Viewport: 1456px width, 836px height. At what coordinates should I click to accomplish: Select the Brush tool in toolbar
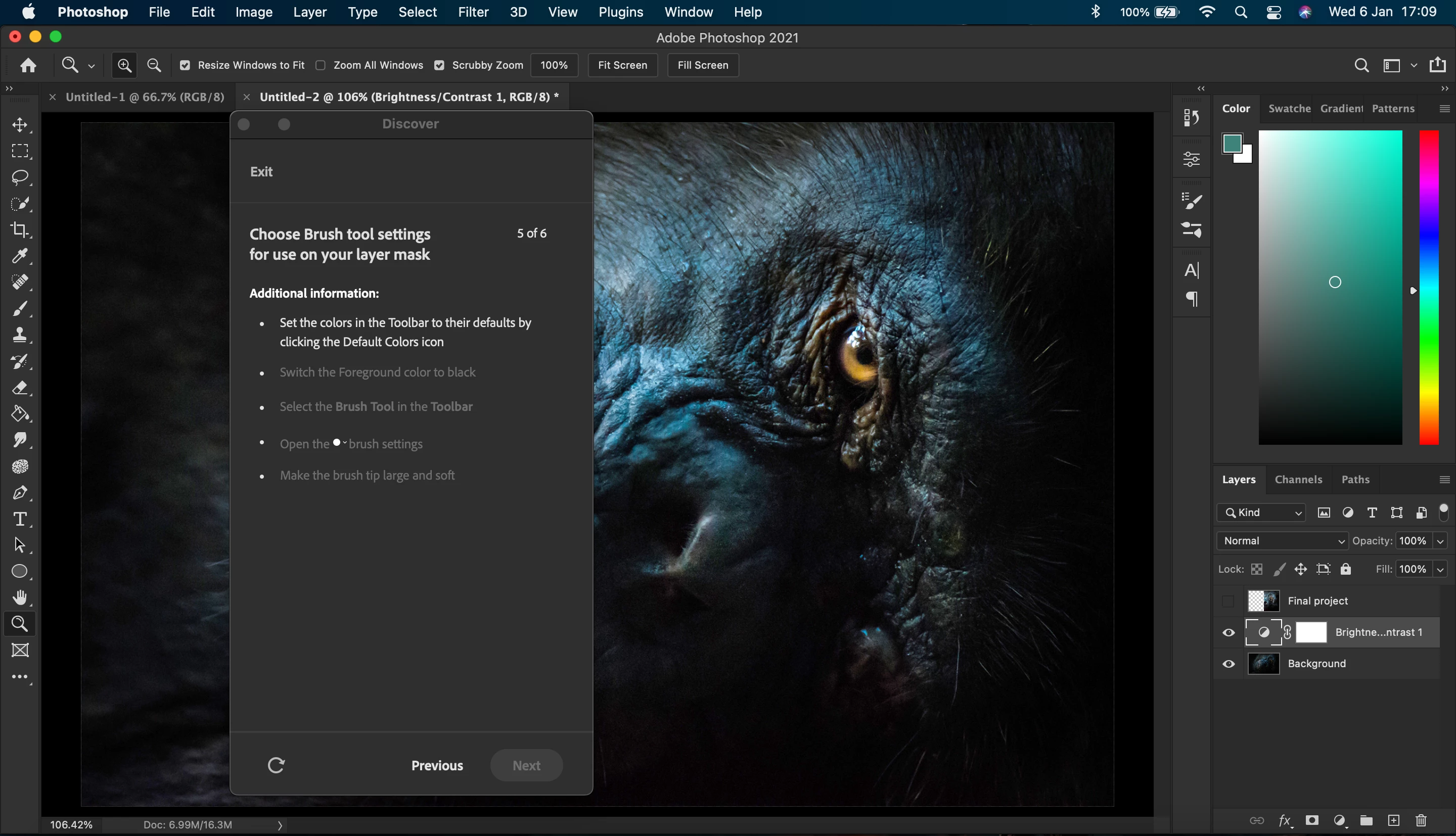[x=20, y=309]
